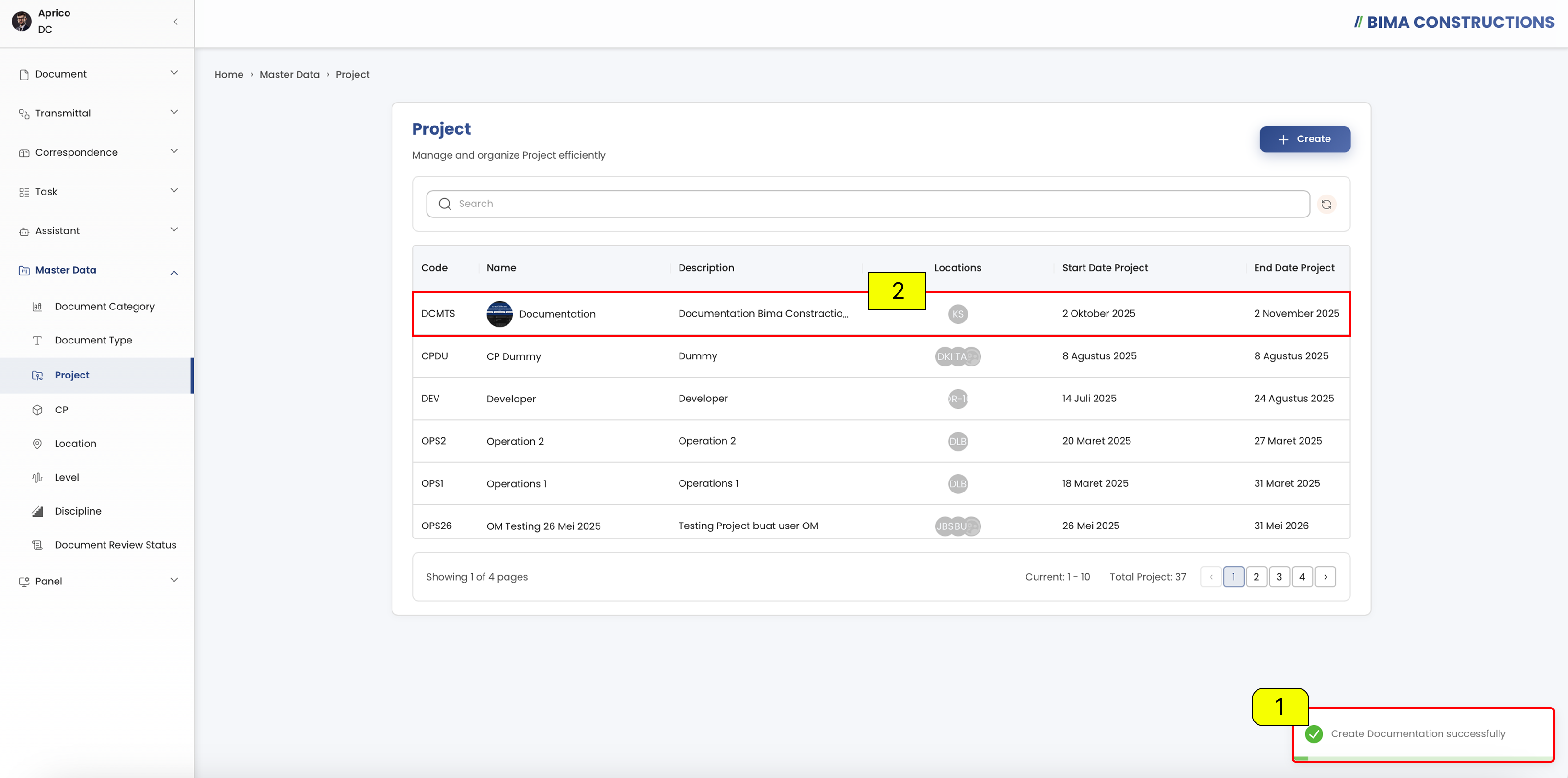Click the refresh icon beside the search bar
This screenshot has width=1568, height=778.
[x=1326, y=205]
